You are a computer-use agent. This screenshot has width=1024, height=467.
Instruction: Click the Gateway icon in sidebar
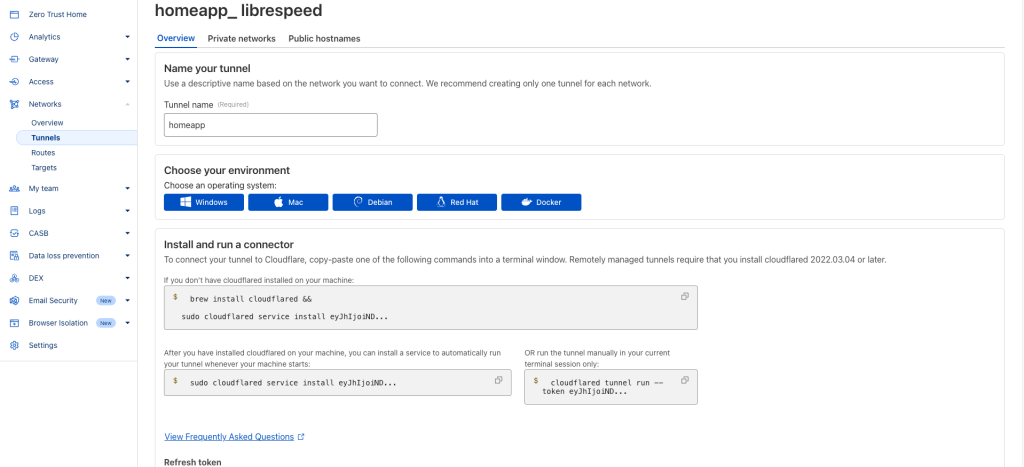[x=14, y=59]
